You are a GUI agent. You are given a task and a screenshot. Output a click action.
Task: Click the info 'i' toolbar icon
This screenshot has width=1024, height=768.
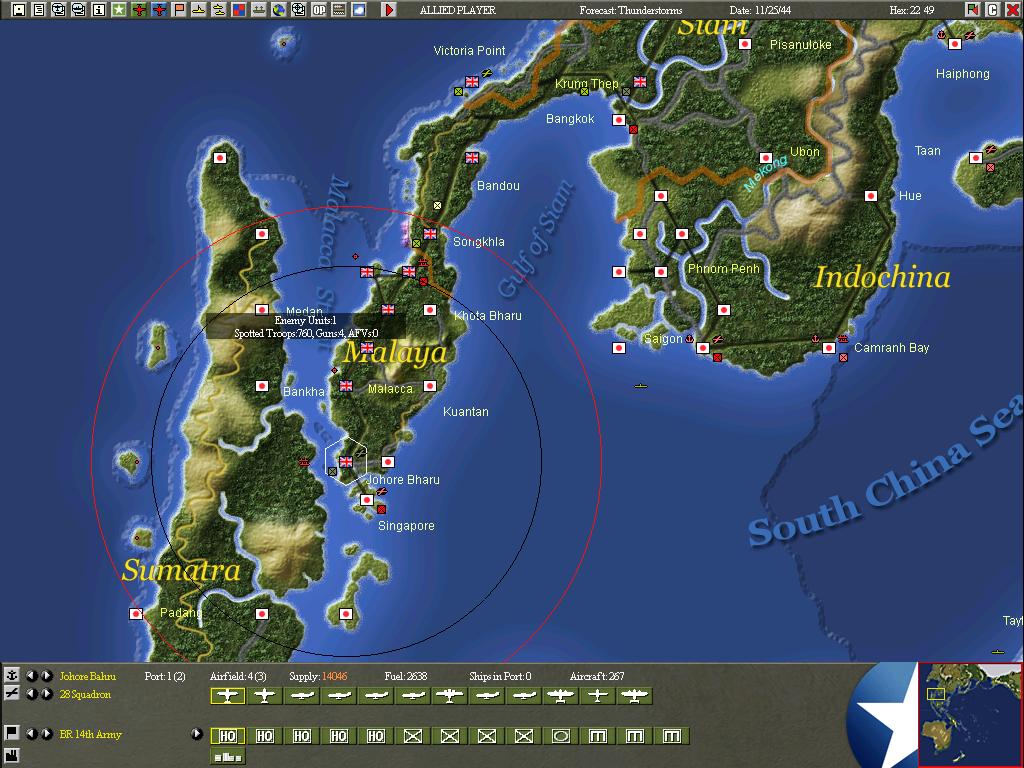99,10
